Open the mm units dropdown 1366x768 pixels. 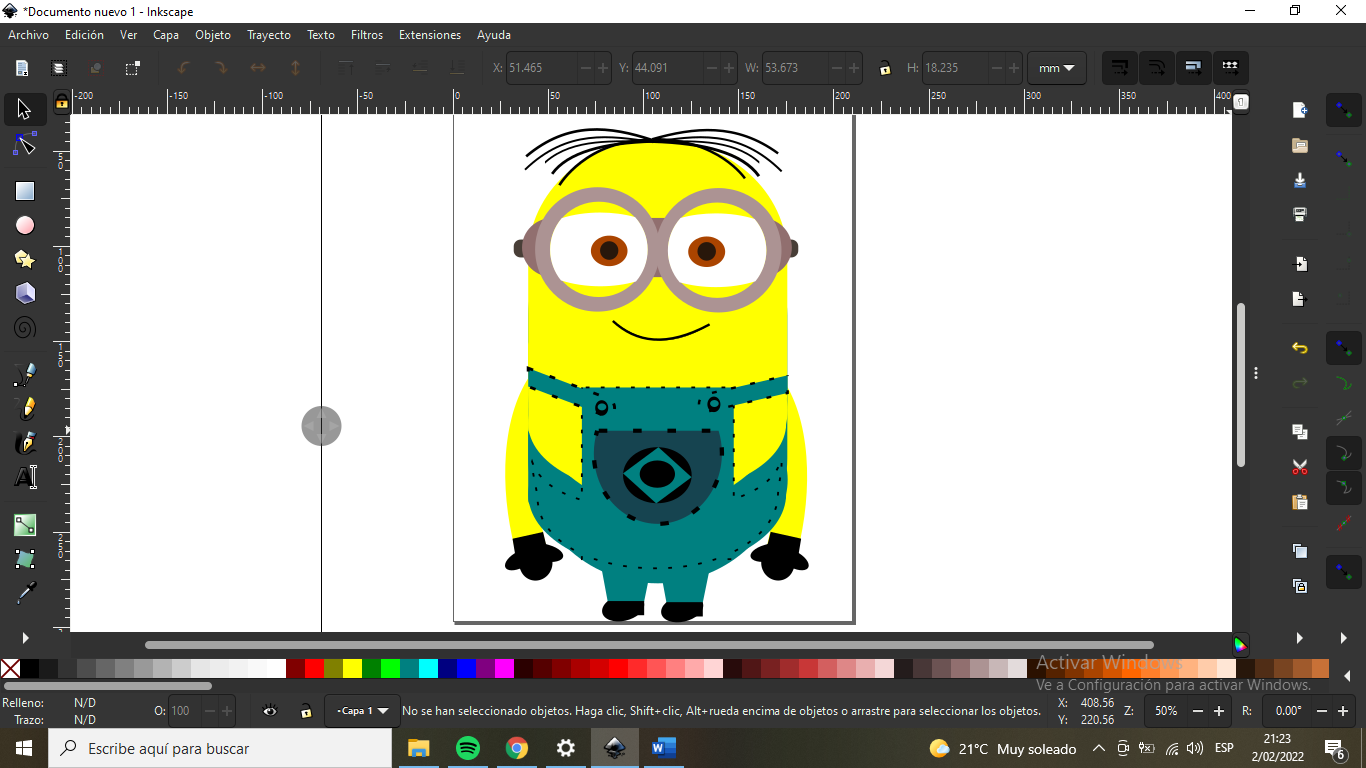1056,68
